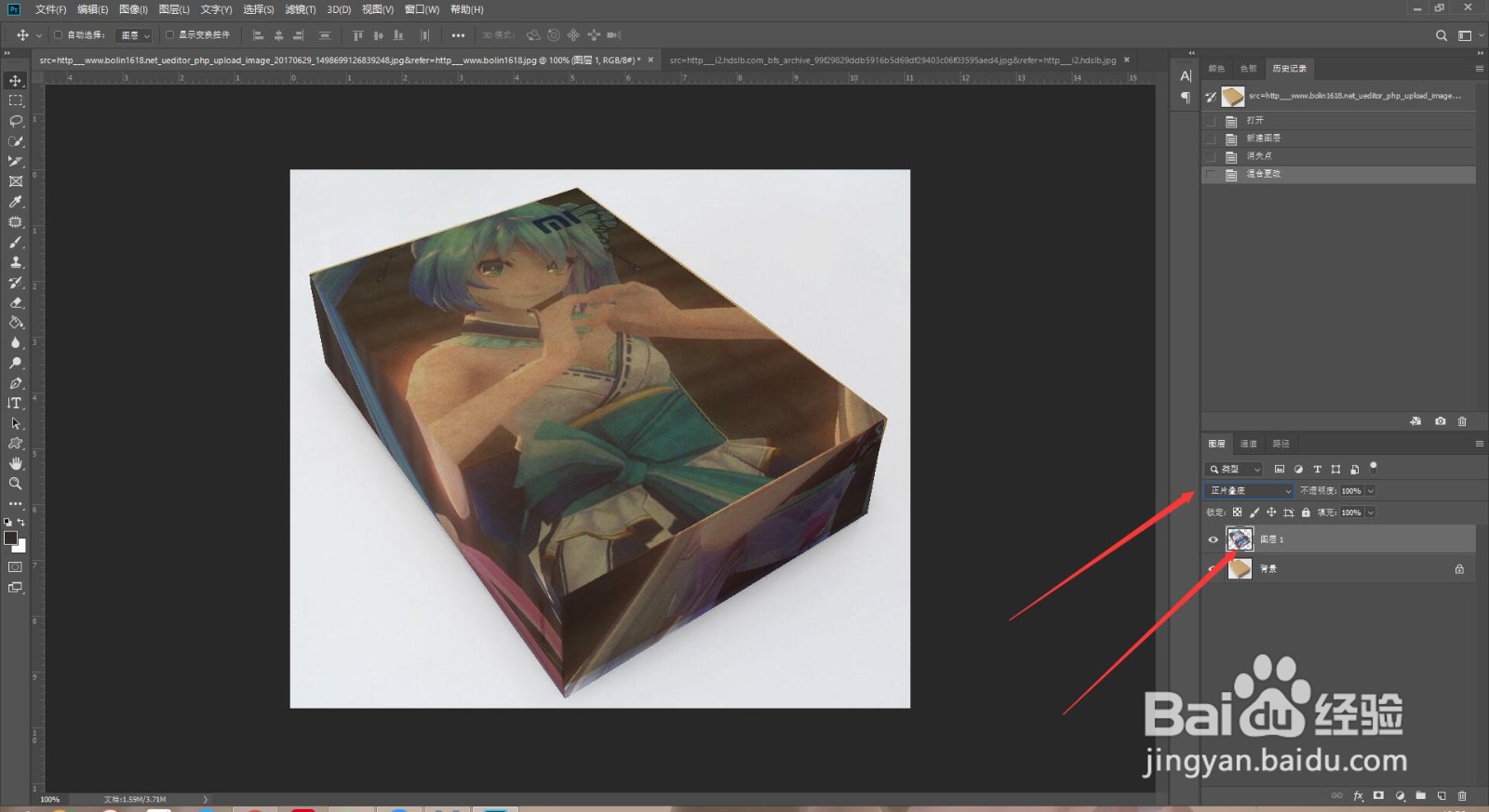Open the 正片叠底 blend mode dropdown
This screenshot has width=1489, height=812.
pos(1249,490)
